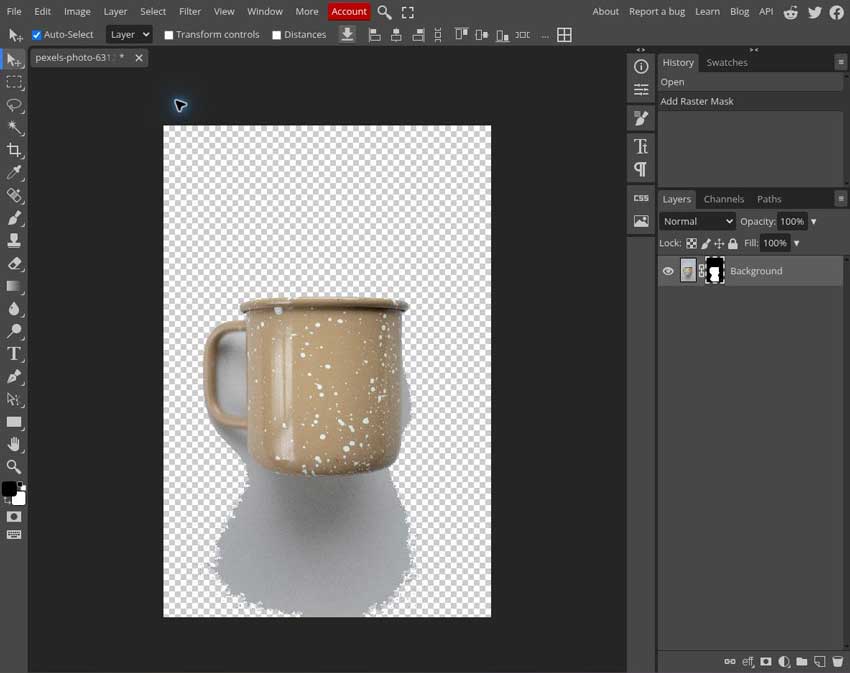This screenshot has height=673, width=850.
Task: Open History panel menu button
Action: tap(841, 62)
